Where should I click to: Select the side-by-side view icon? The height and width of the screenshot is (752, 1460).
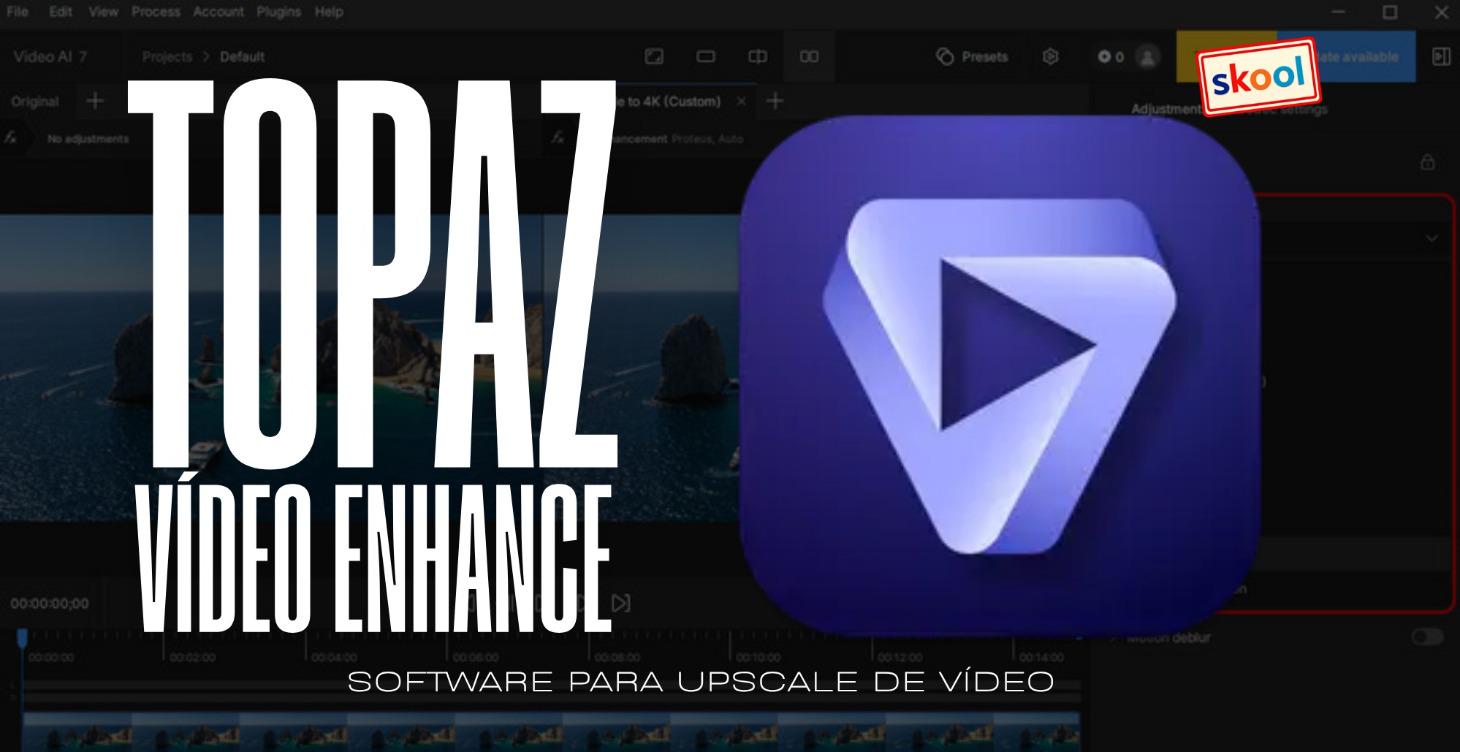coord(809,57)
